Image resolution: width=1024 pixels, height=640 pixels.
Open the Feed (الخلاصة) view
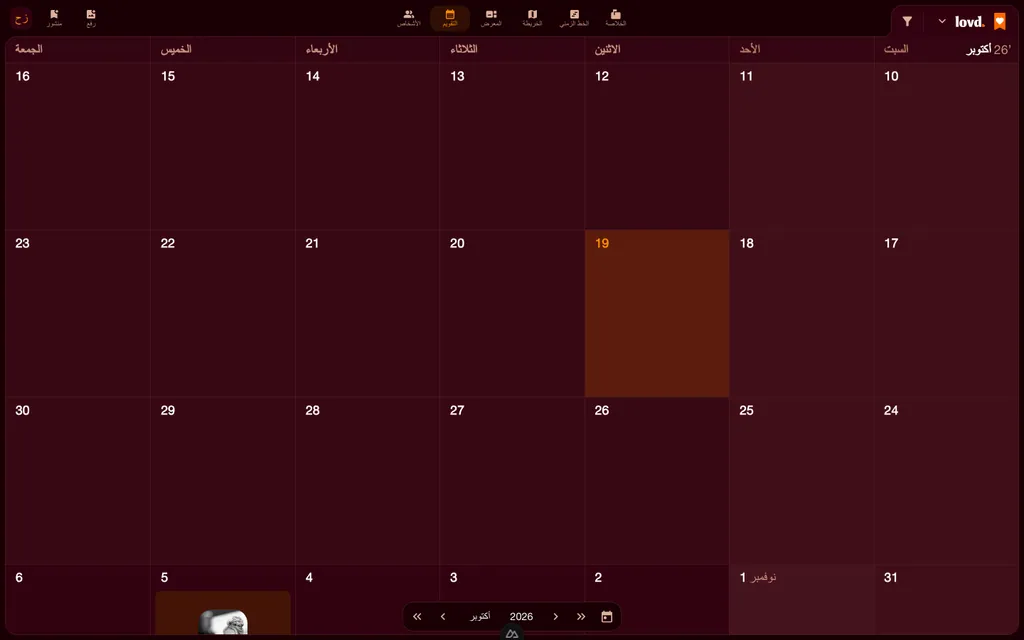(x=615, y=18)
